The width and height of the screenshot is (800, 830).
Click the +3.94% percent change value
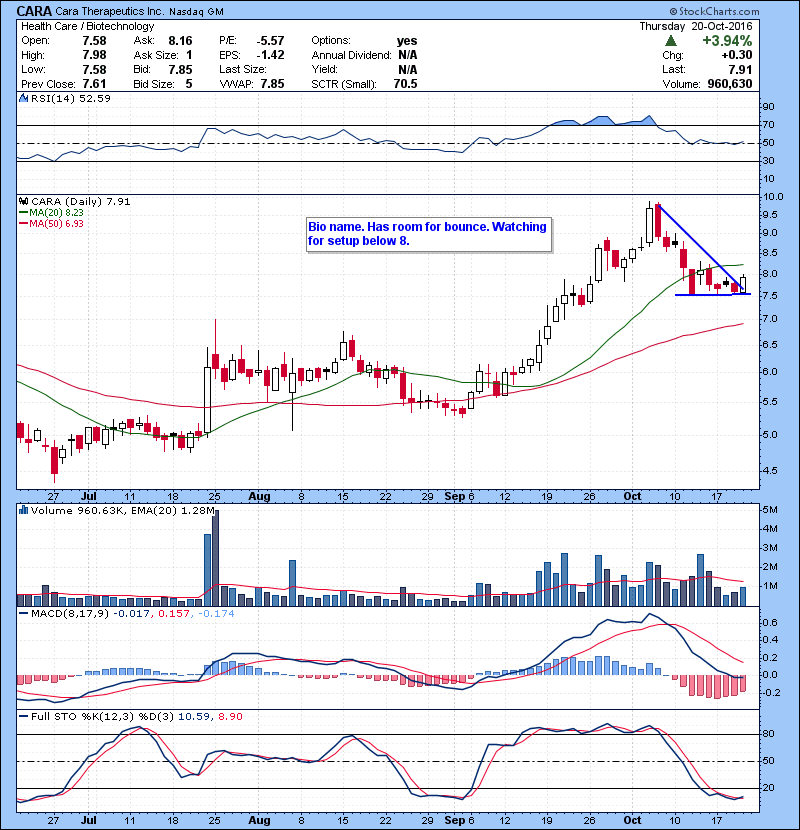(x=727, y=41)
